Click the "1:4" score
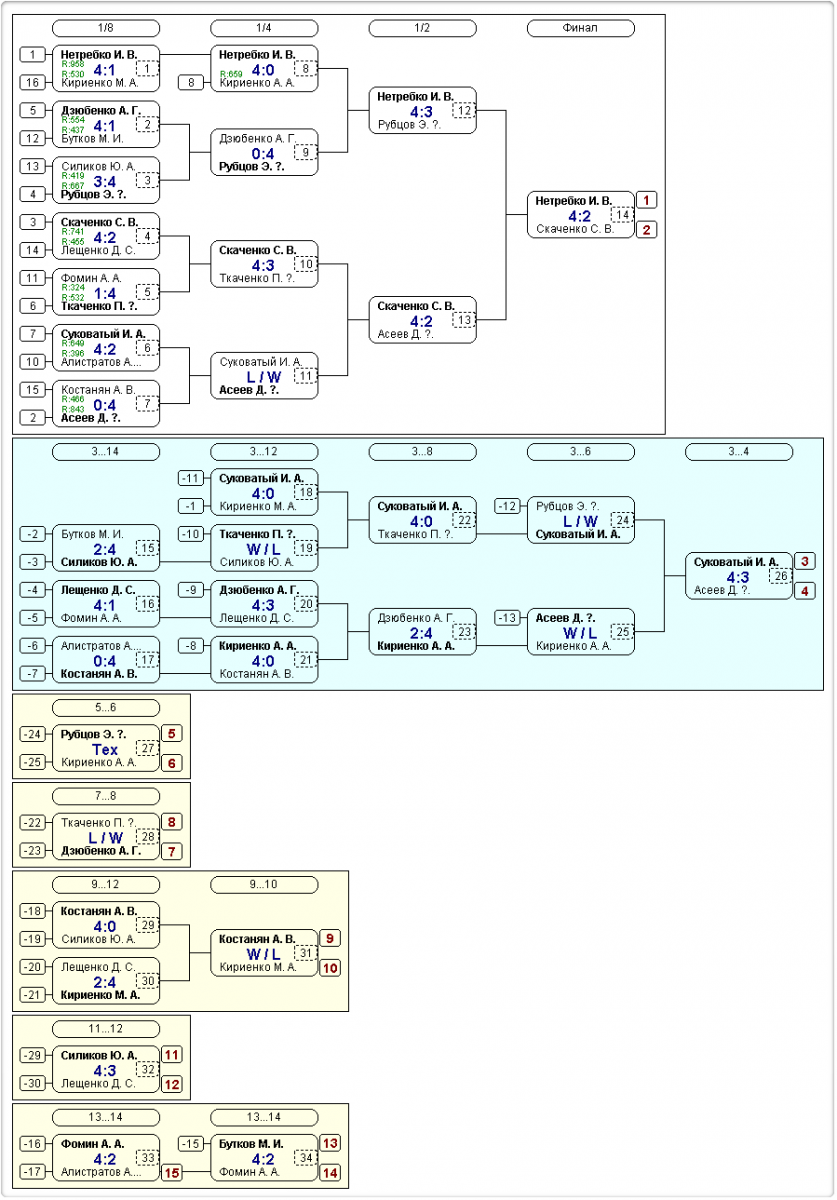The height and width of the screenshot is (1200, 837). coord(105,294)
